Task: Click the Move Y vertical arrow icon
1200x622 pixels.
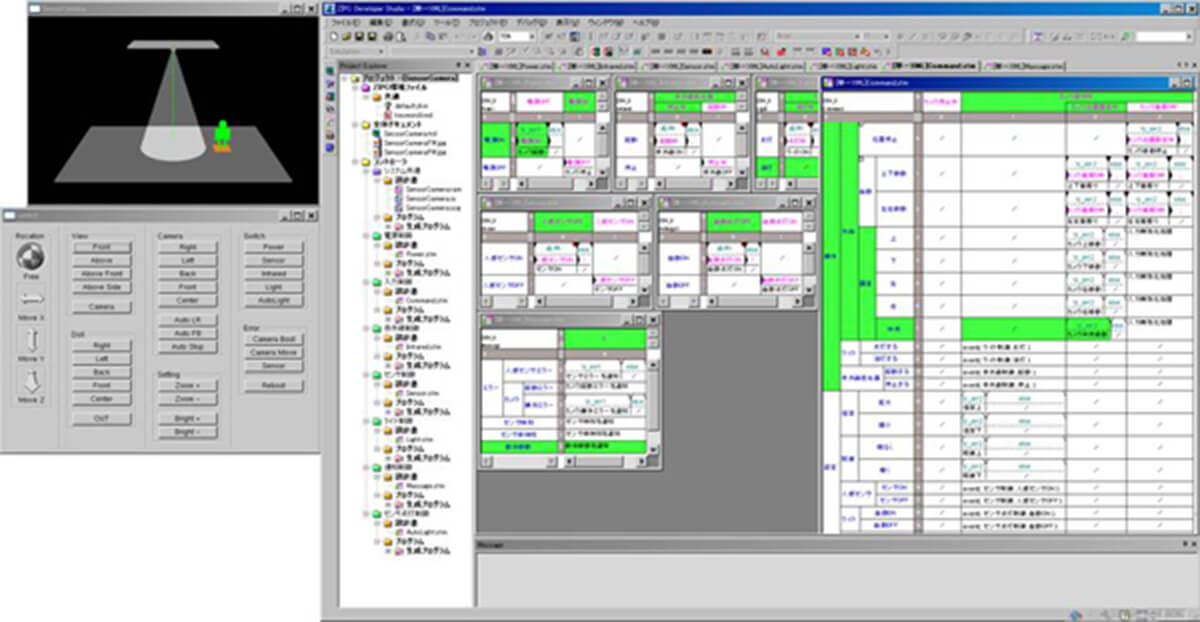Action: tap(30, 340)
